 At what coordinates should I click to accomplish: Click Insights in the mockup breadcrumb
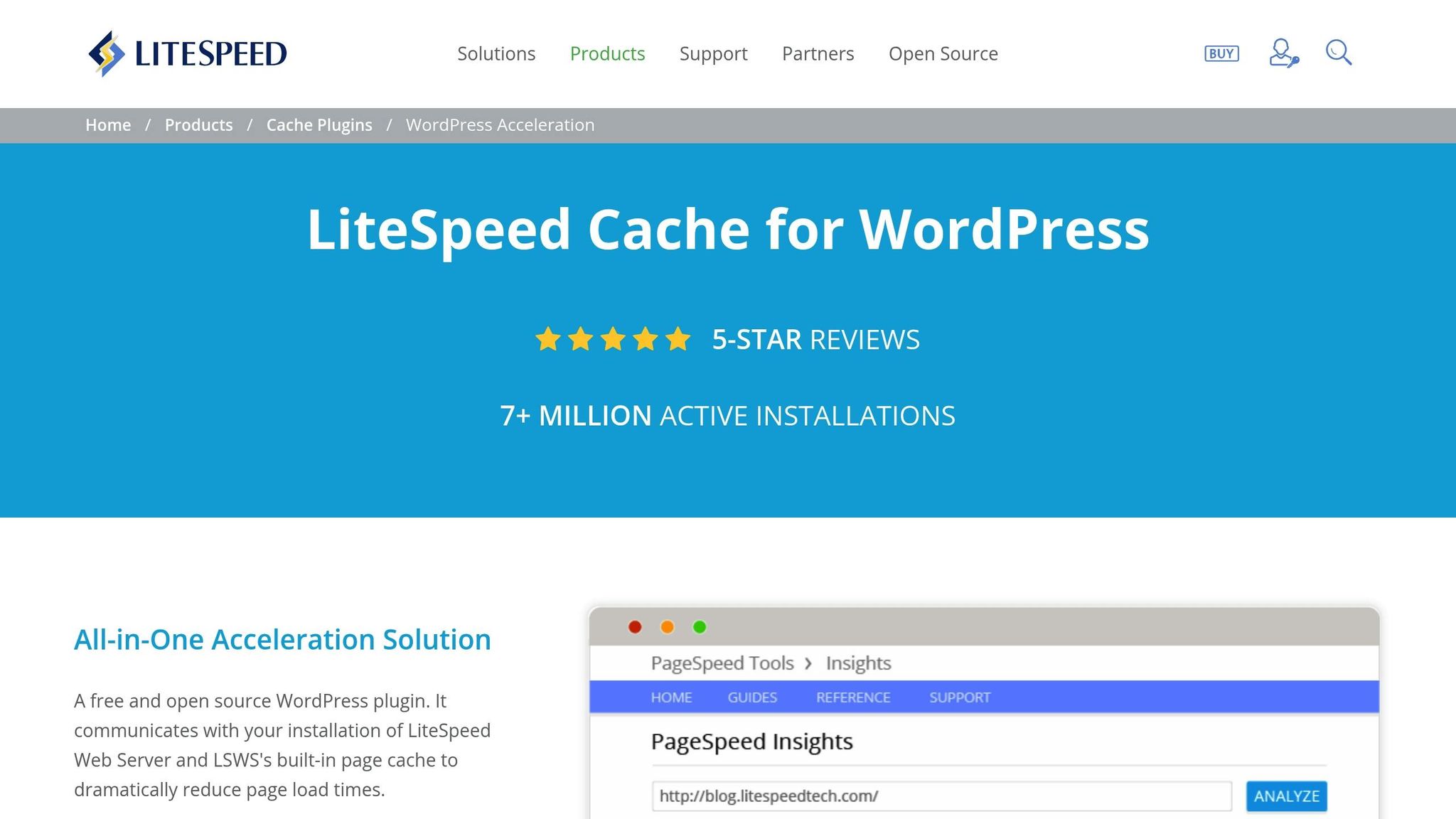(x=858, y=663)
